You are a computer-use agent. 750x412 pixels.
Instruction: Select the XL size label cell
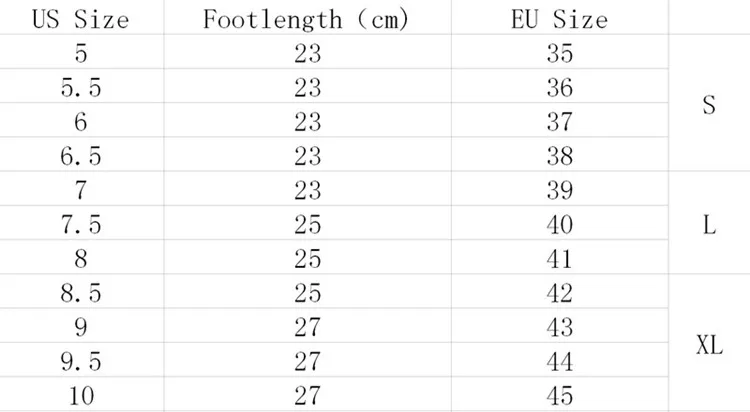click(x=709, y=345)
